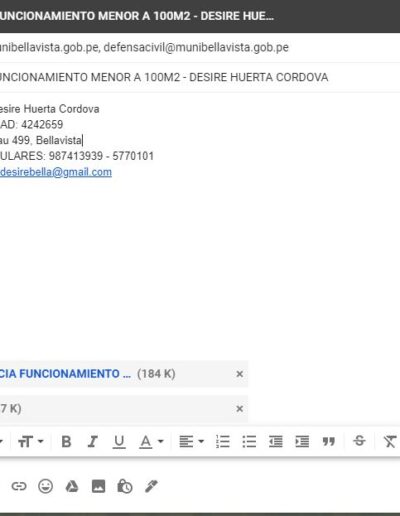Decrease the text indent
Viewport: 400px width, 516px height.
pyautogui.click(x=276, y=442)
